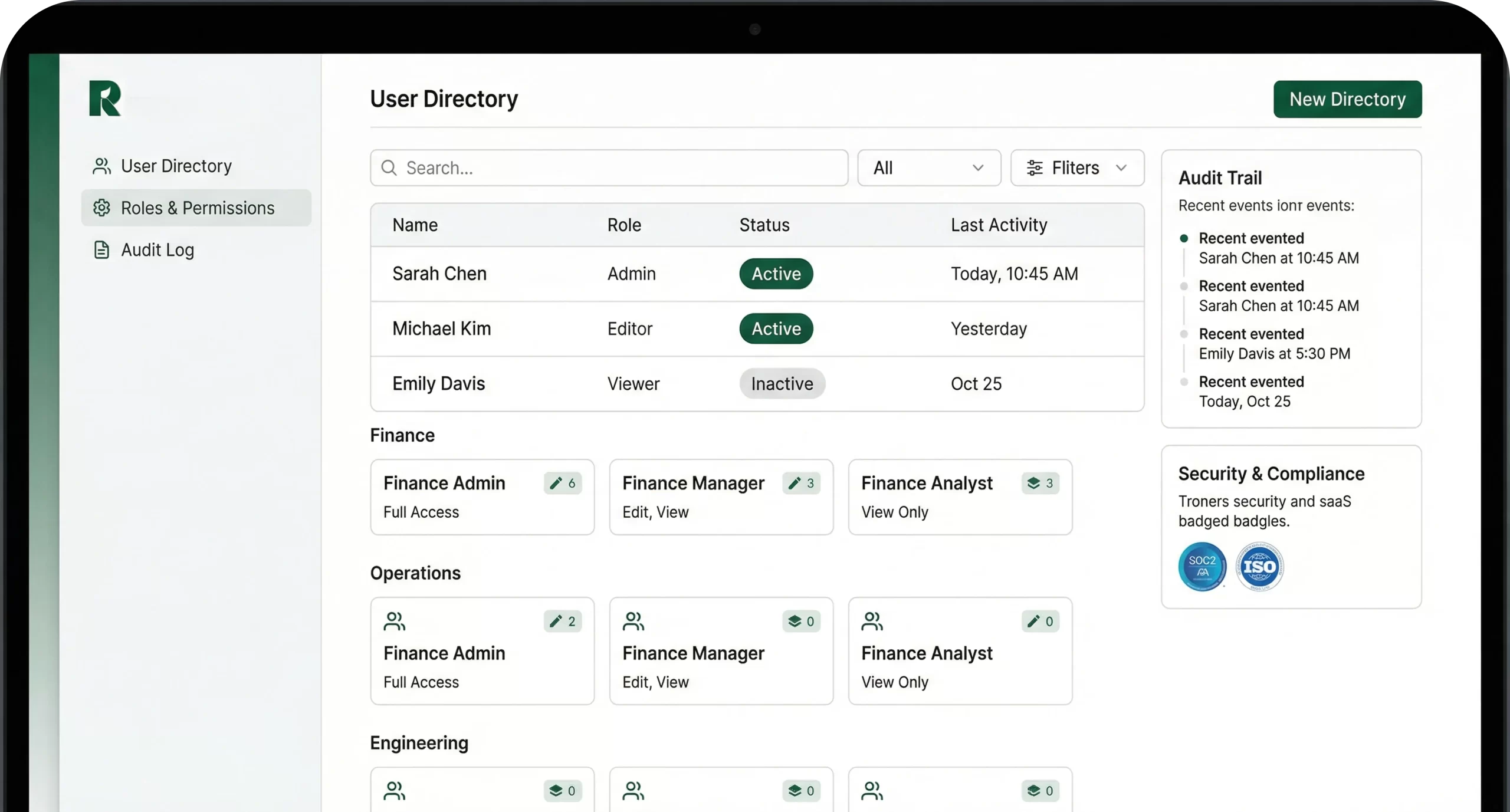
Task: Click Emily Davis's Inactive status badge
Action: [x=782, y=384]
